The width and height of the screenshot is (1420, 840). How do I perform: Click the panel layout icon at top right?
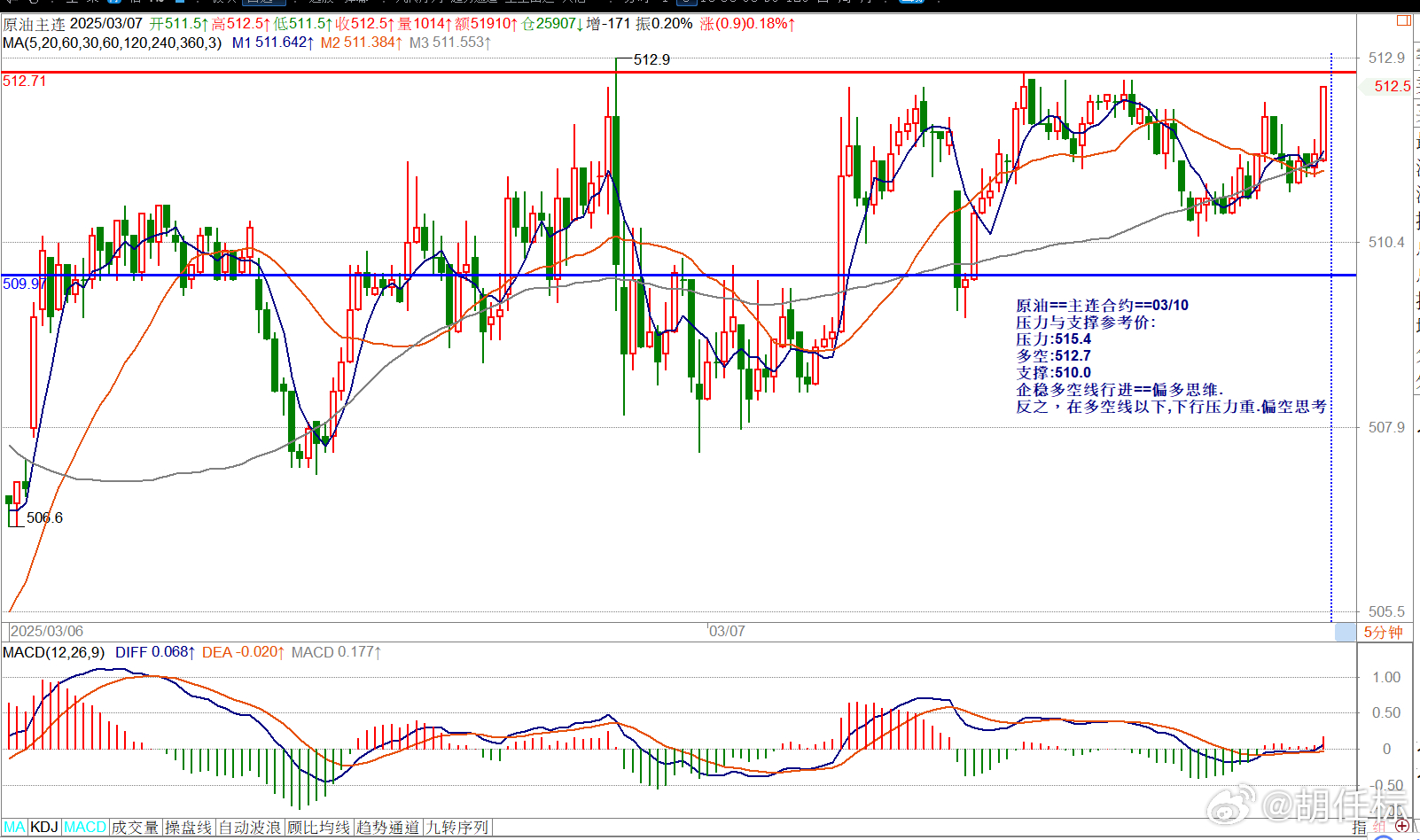(1404, 19)
